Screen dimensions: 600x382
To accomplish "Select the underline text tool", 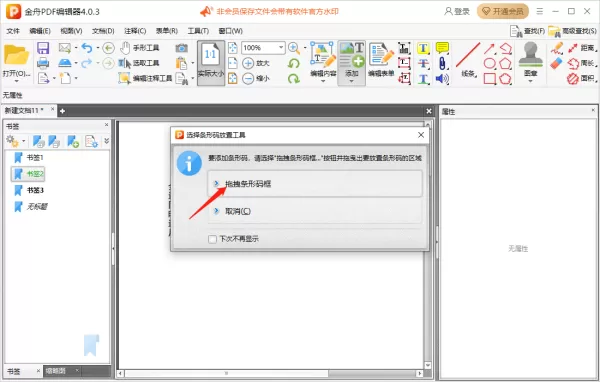I will 423,78.
